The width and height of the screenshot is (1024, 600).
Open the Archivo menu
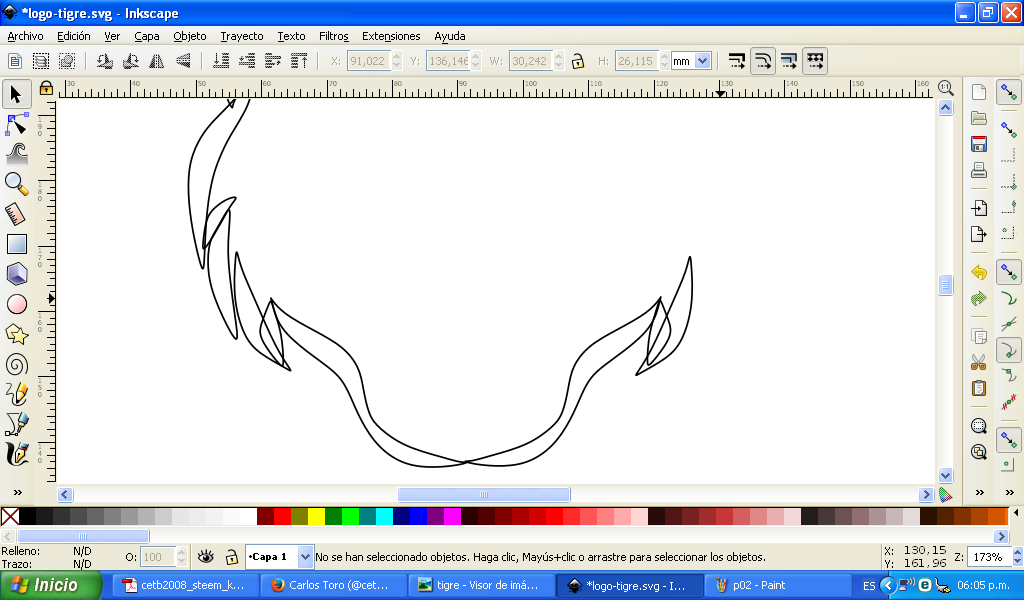click(x=25, y=36)
